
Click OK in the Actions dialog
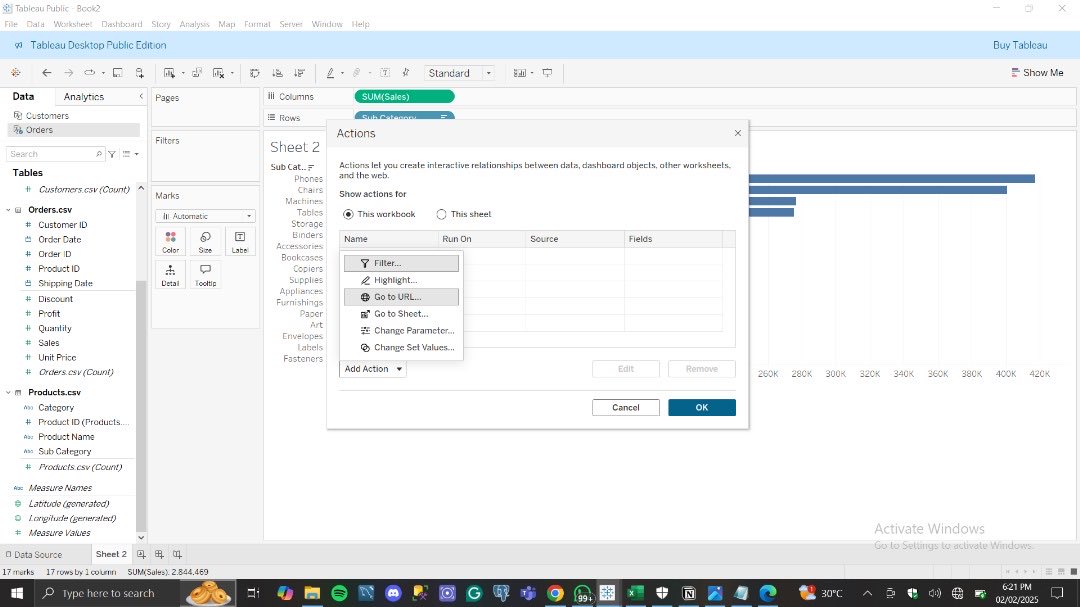tap(701, 407)
